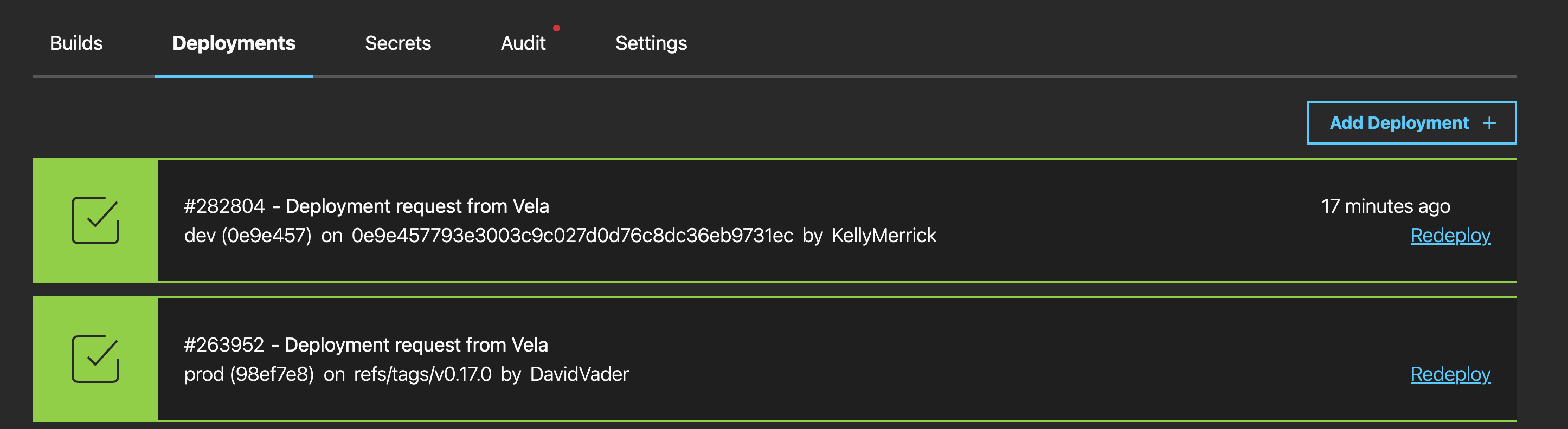Click the plus icon inside Add Deployment button
The height and width of the screenshot is (429, 1568).
(x=1489, y=122)
